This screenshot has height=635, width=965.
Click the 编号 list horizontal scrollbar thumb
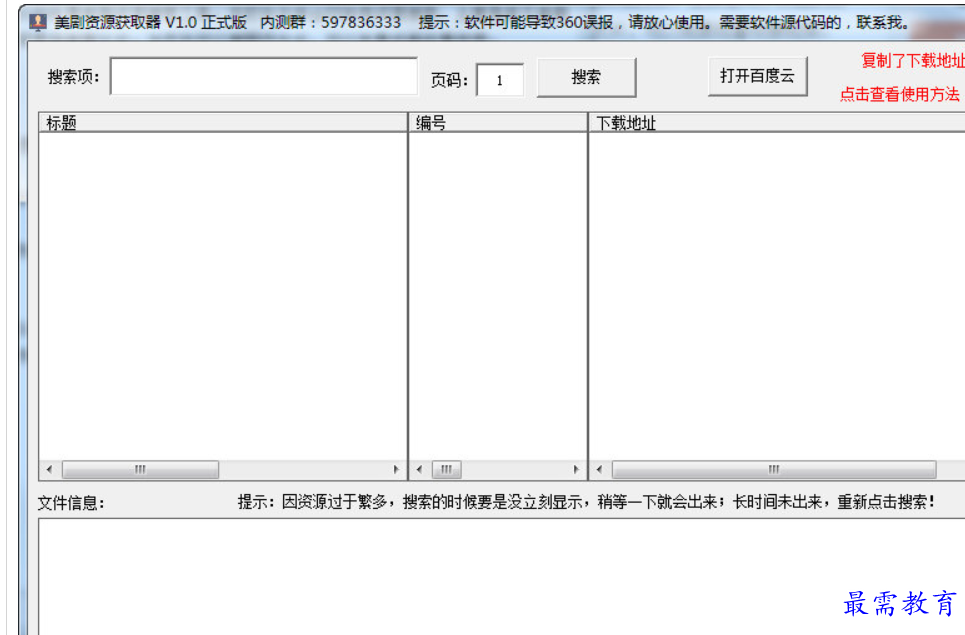447,469
